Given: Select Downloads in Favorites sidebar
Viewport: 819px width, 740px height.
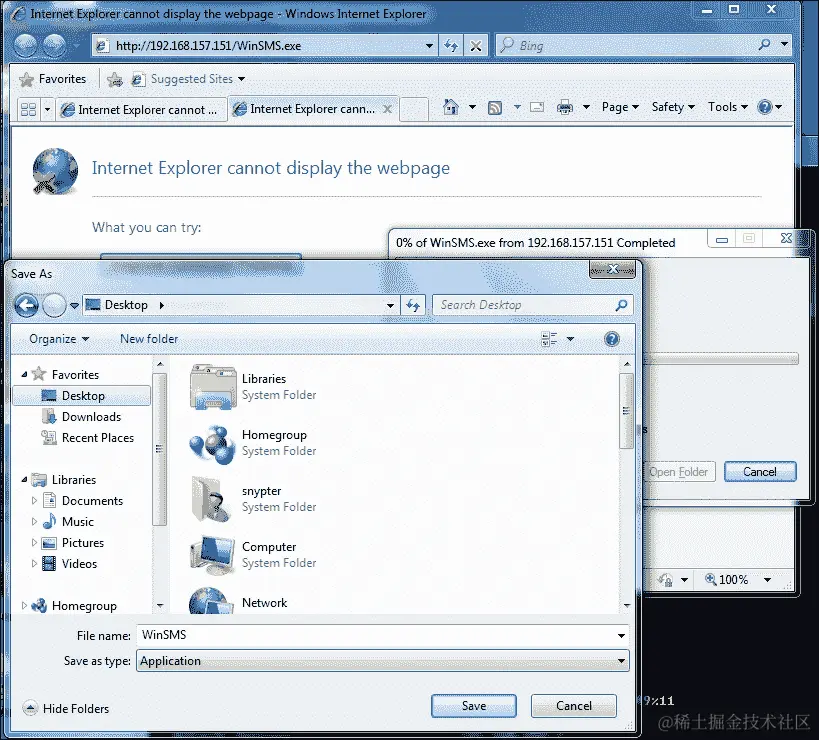Looking at the screenshot, I should point(81,417).
